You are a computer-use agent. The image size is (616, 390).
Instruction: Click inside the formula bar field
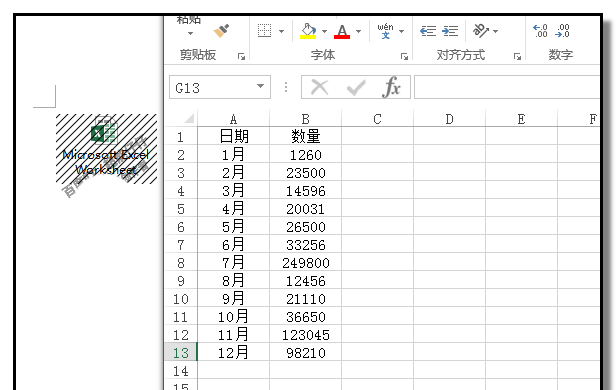click(x=507, y=87)
